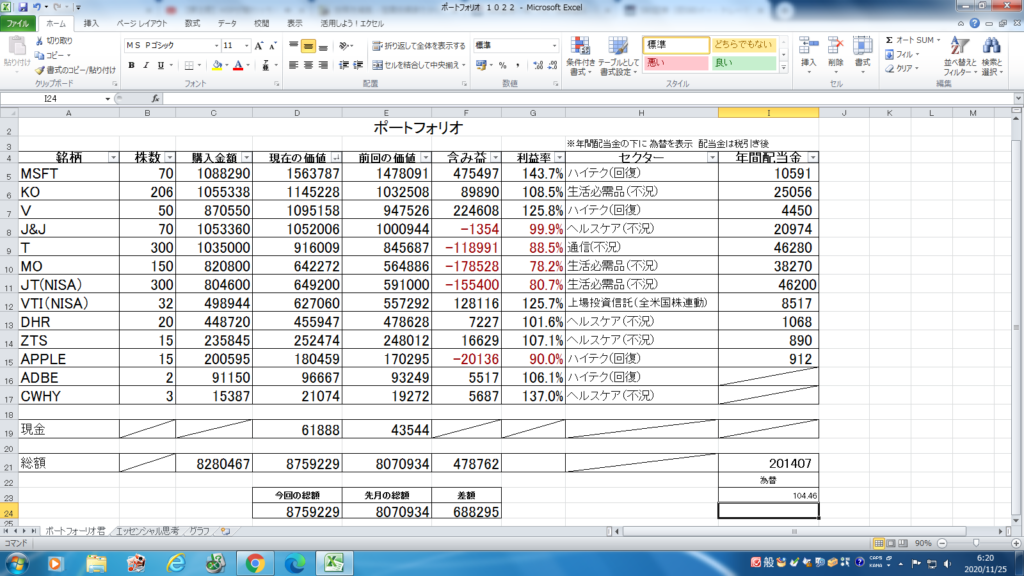This screenshot has height=576, width=1024.
Task: Switch to Page Break Preview in the status bar
Action: pyautogui.click(x=903, y=543)
